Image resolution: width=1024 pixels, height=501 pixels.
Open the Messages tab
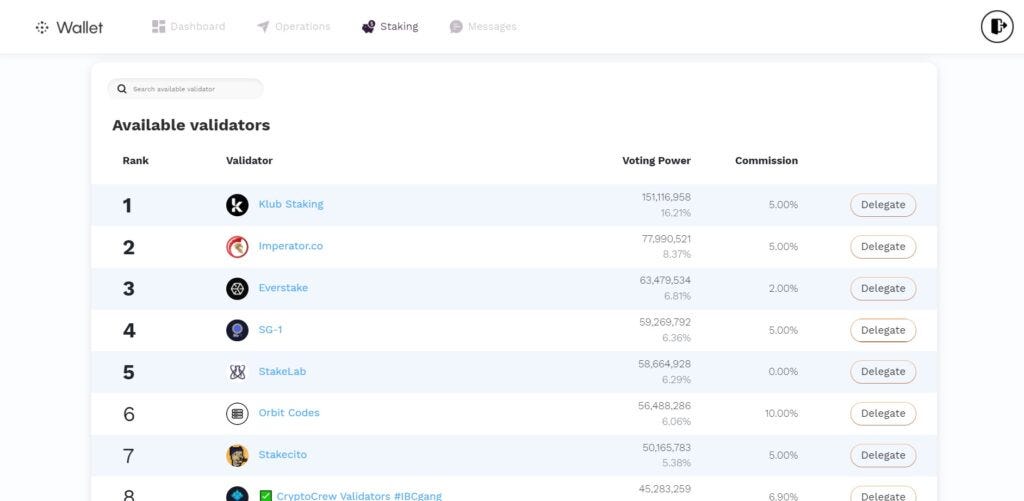[x=483, y=27]
